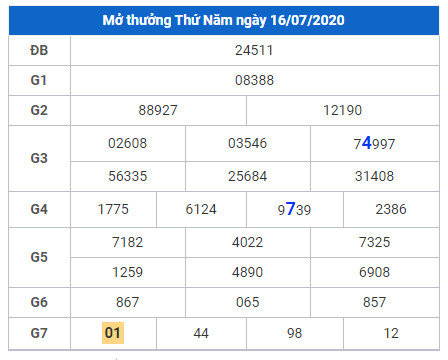The width and height of the screenshot is (448, 360).
Task: Select the G1 row label
Action: [x=39, y=80]
